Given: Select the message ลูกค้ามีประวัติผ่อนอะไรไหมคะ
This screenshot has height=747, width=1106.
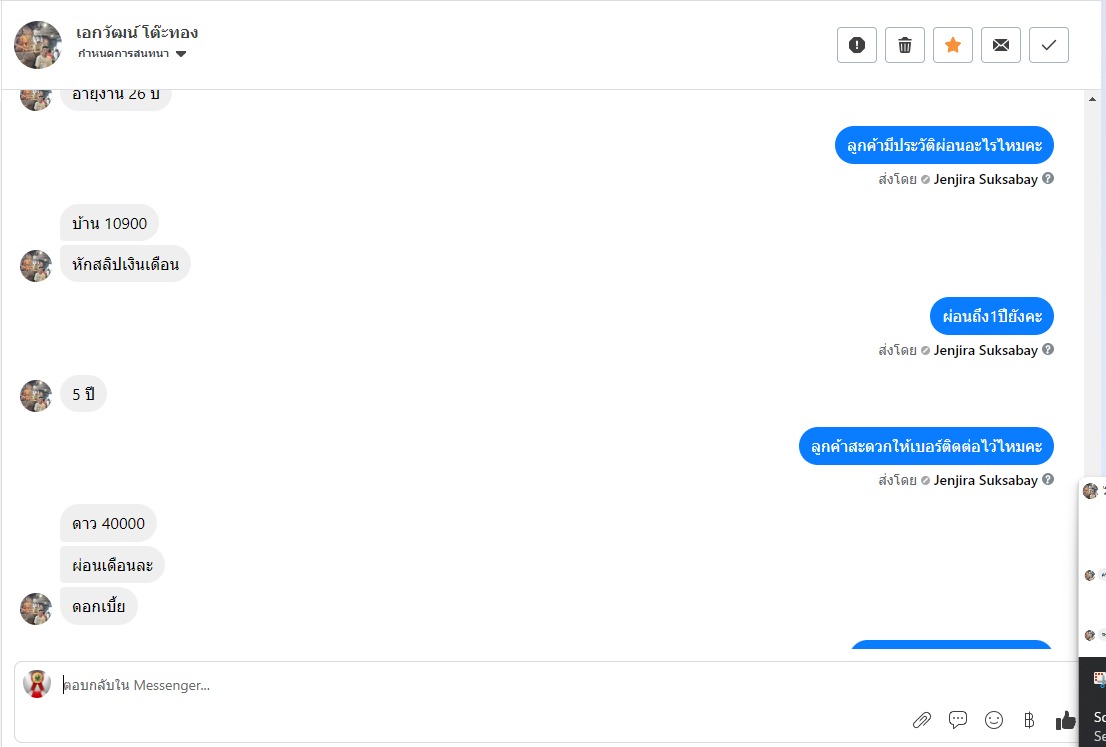Looking at the screenshot, I should point(944,147).
